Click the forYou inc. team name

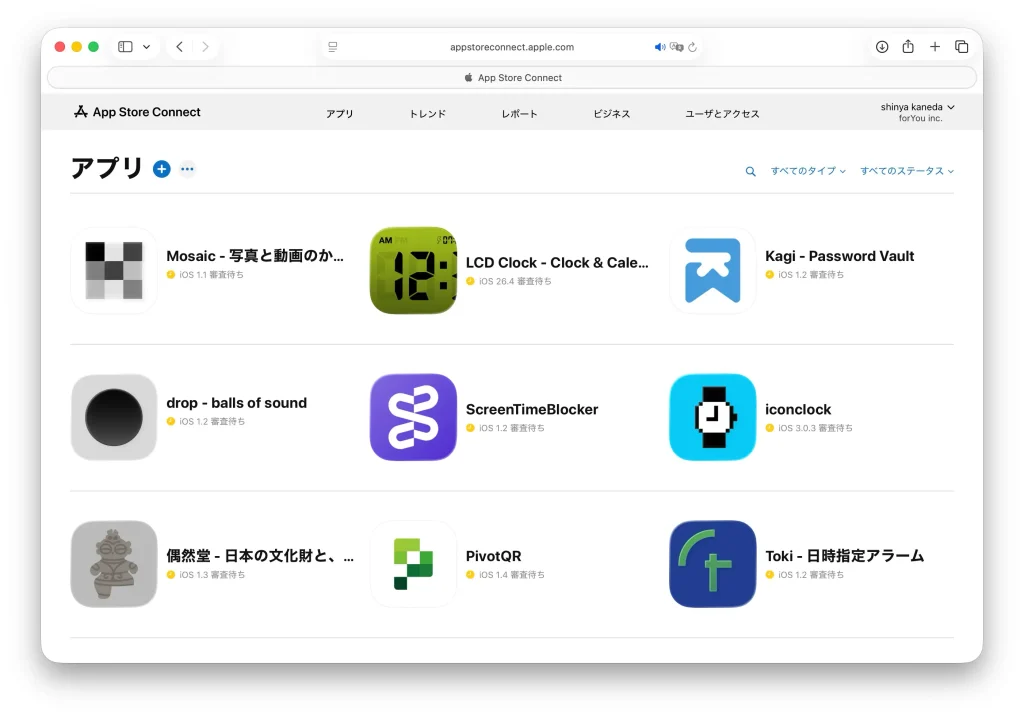pos(920,118)
